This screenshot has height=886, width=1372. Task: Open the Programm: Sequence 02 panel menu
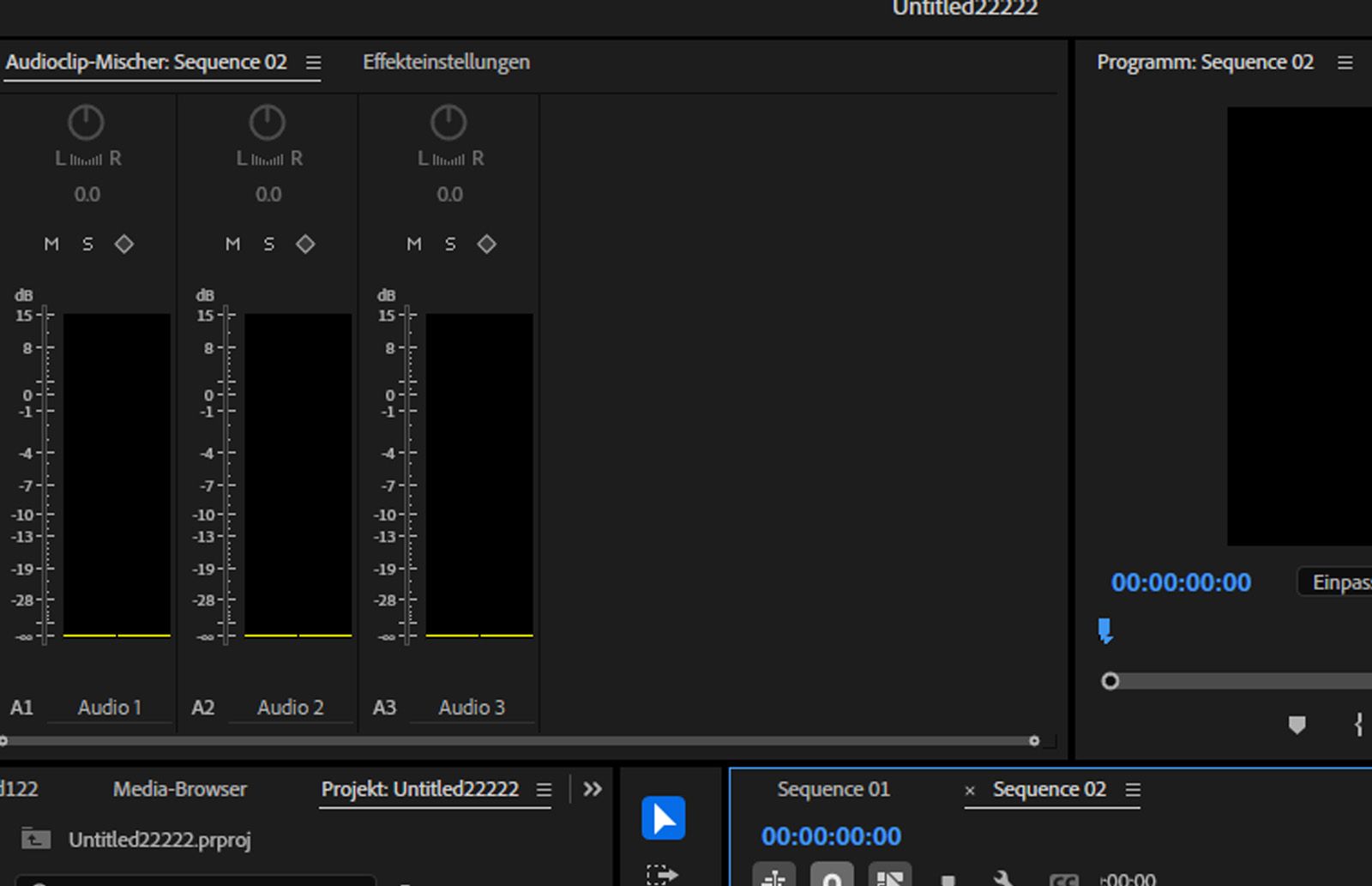pos(1345,62)
